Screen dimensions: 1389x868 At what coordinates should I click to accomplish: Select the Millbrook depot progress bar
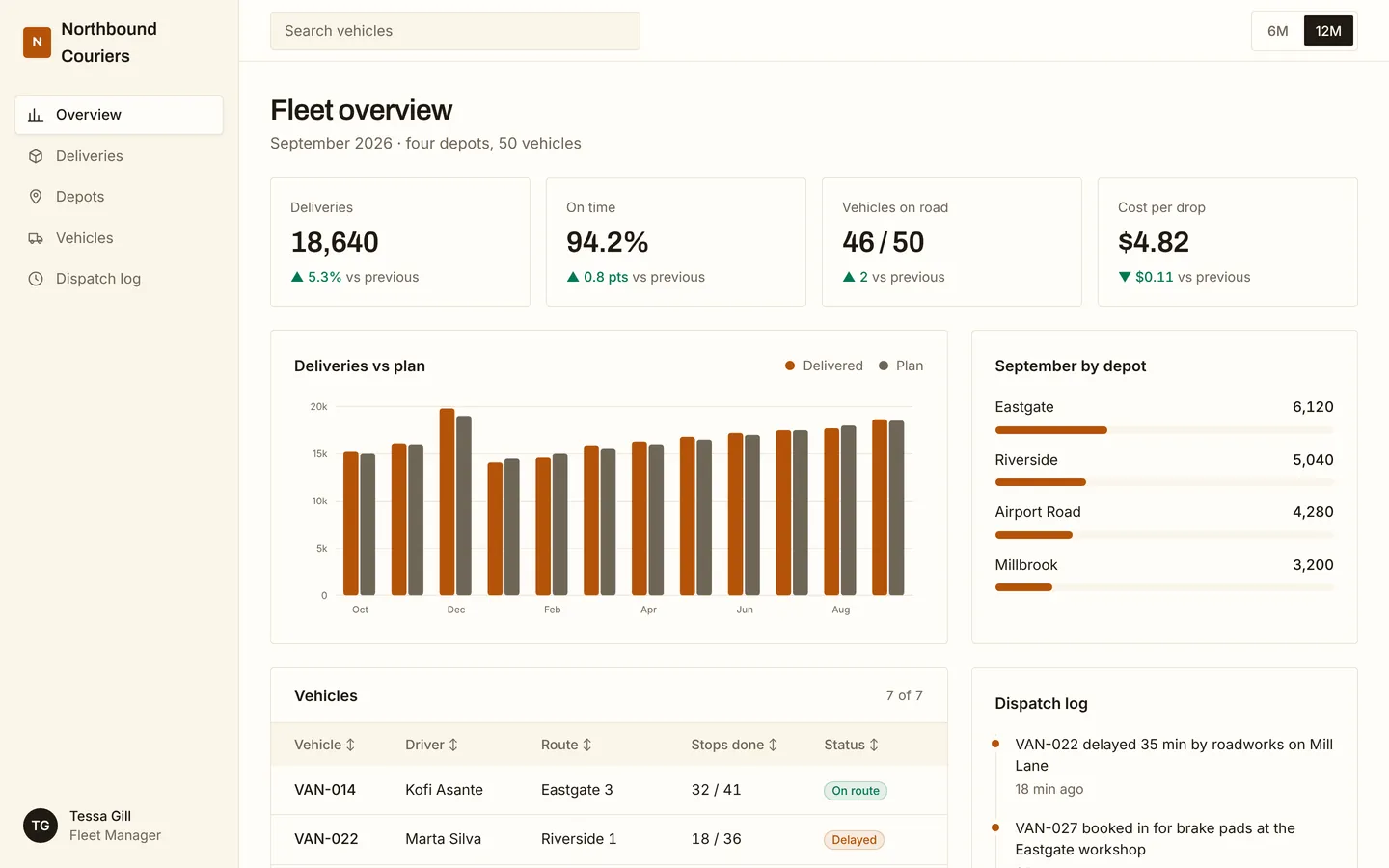[x=1164, y=587]
